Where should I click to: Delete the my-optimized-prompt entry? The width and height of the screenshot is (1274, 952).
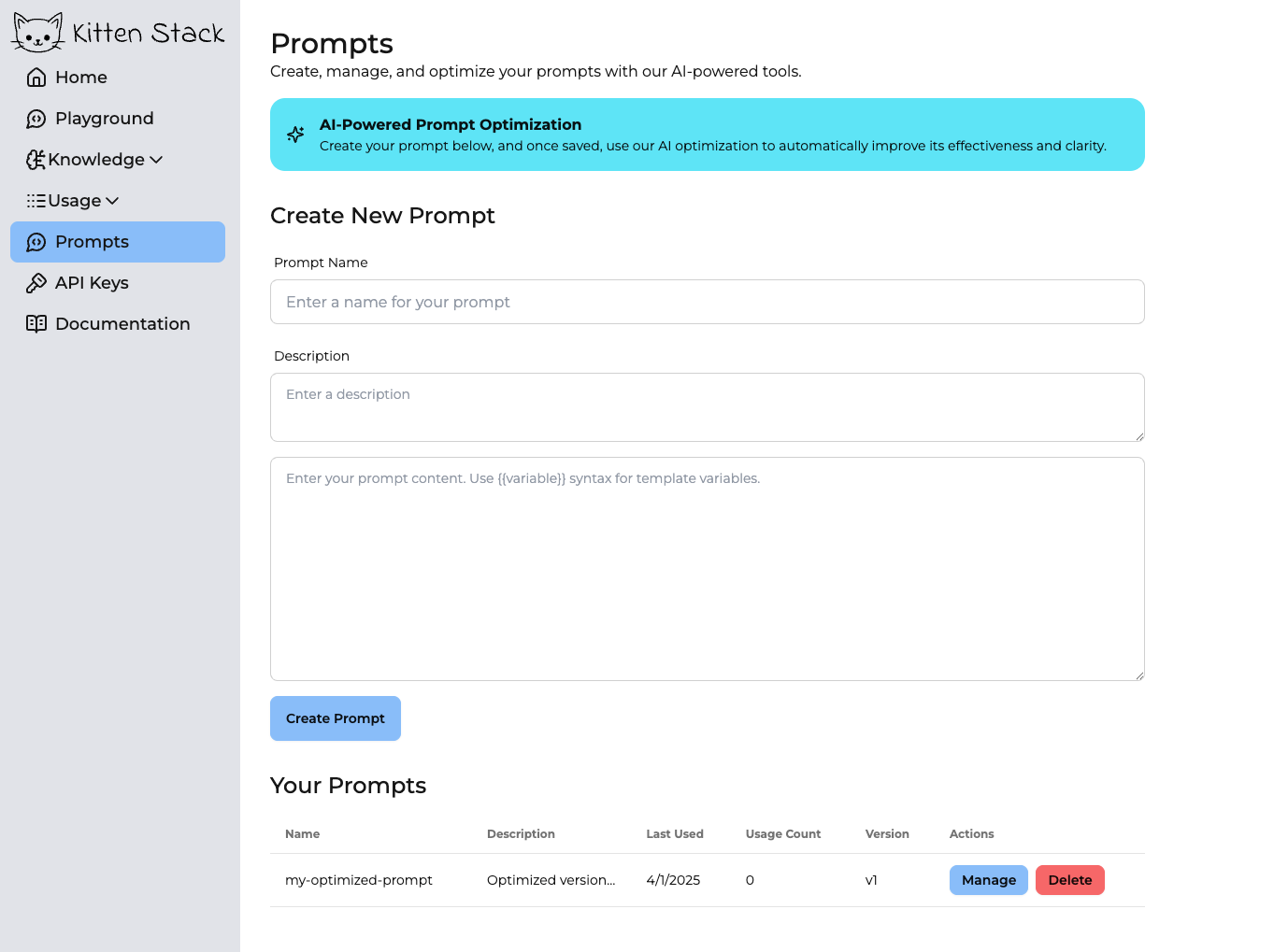click(1069, 880)
